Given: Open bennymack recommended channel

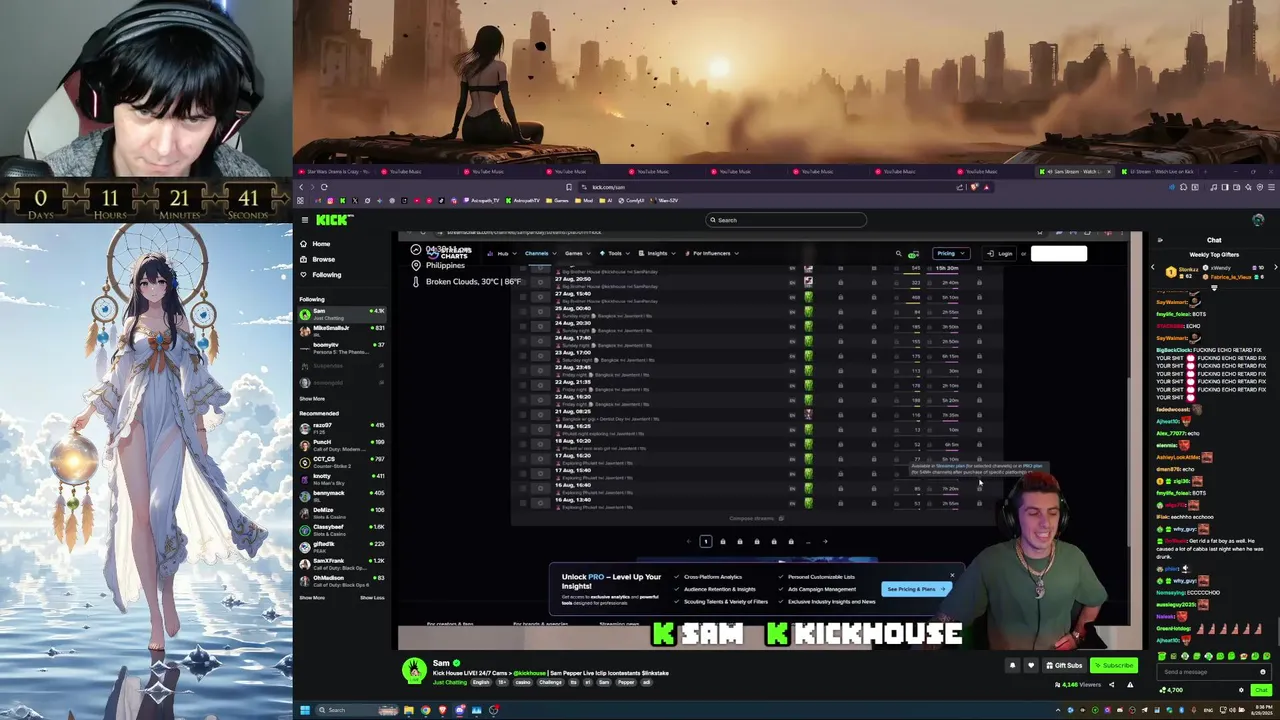Looking at the screenshot, I should point(341,495).
